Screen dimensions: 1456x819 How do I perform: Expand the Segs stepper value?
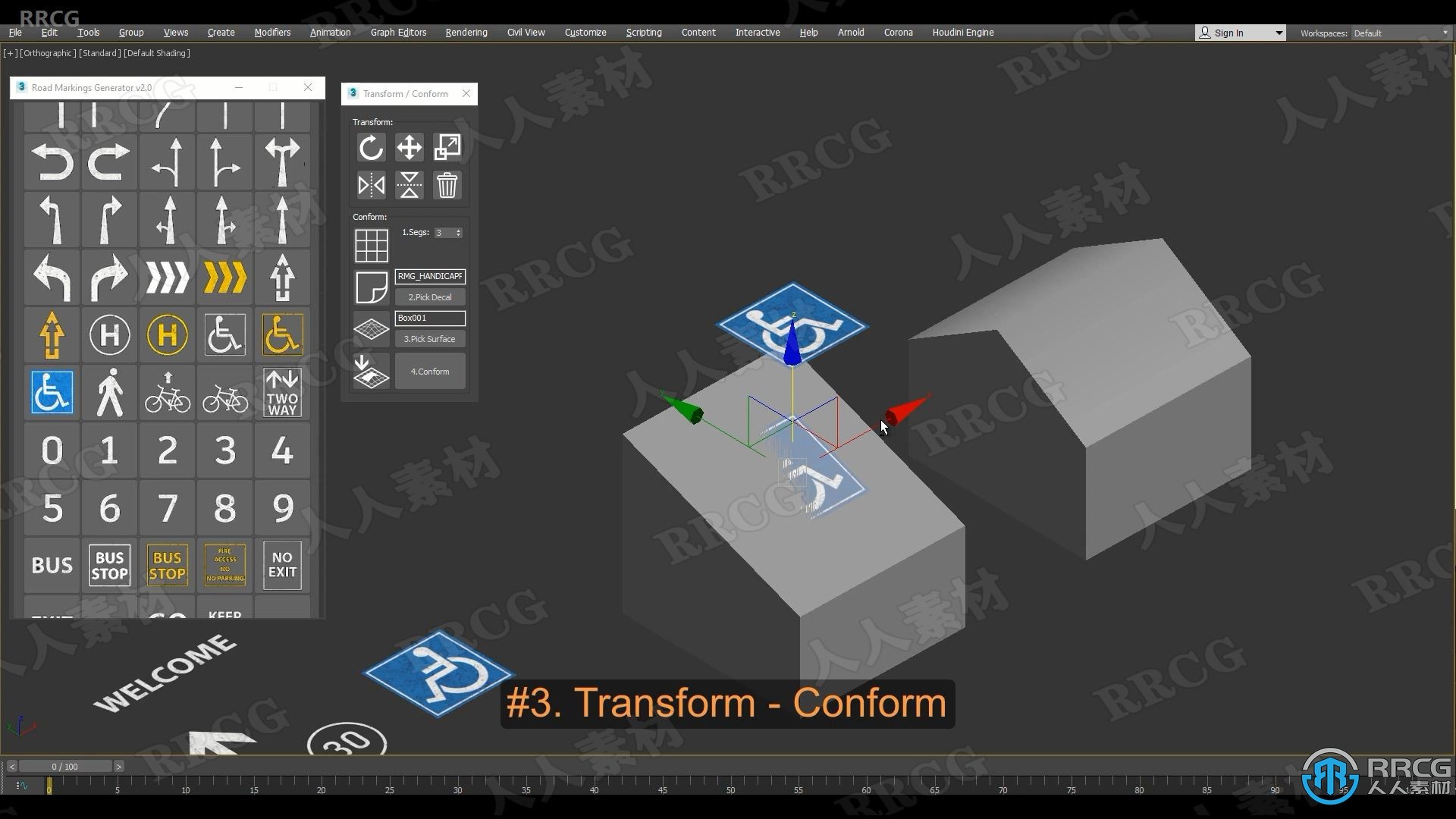point(459,229)
